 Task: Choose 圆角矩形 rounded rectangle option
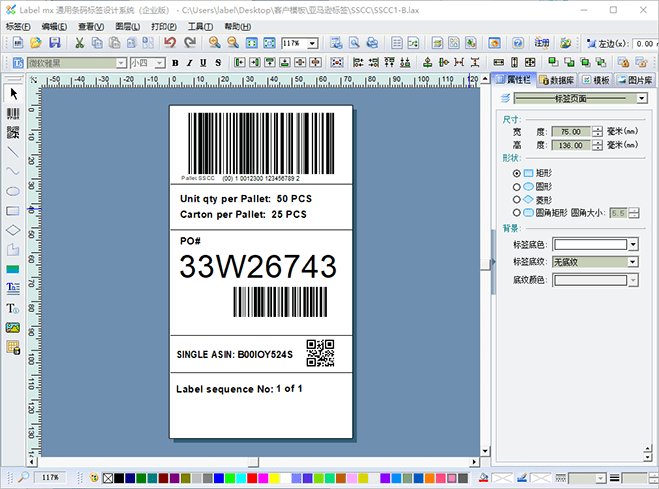tap(540, 213)
